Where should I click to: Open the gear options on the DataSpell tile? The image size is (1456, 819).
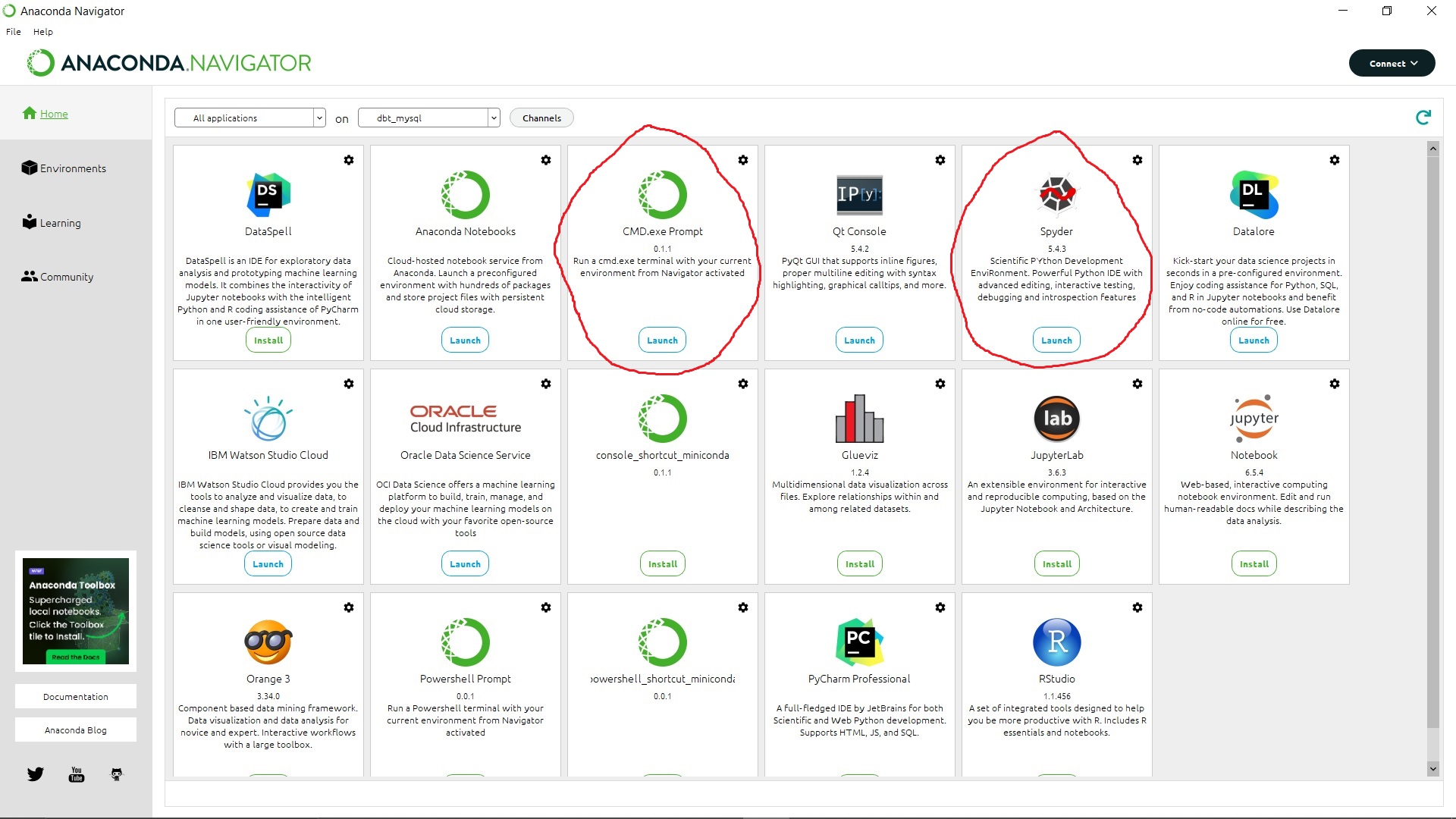pyautogui.click(x=348, y=160)
